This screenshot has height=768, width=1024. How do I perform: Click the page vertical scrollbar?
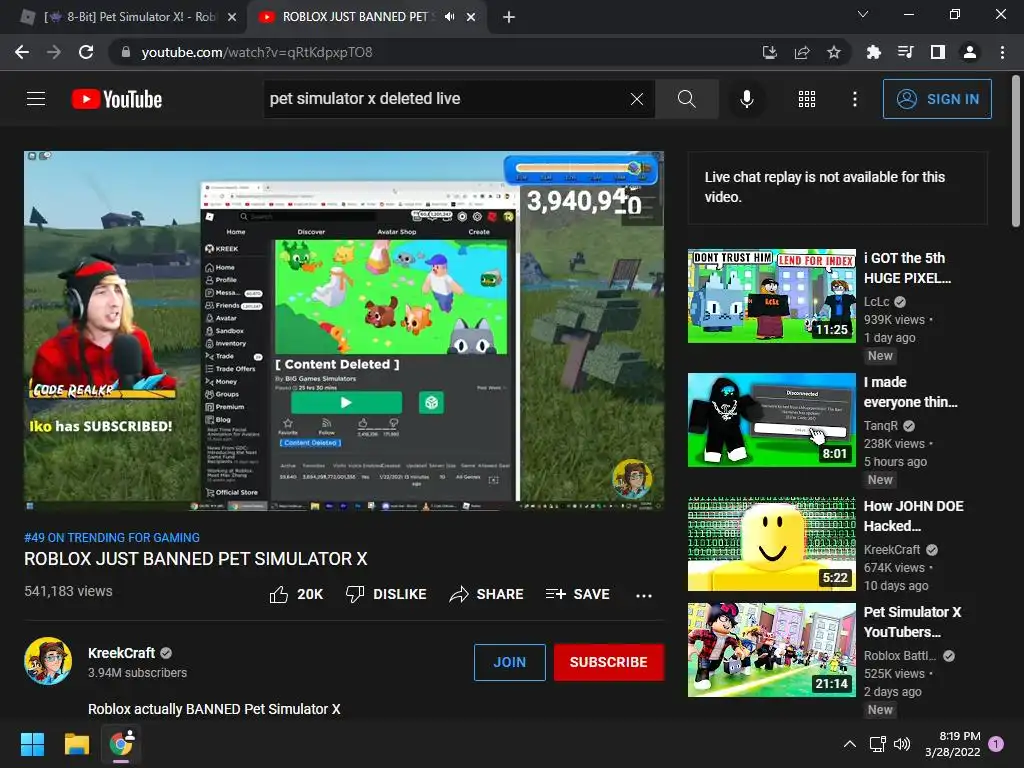1016,151
